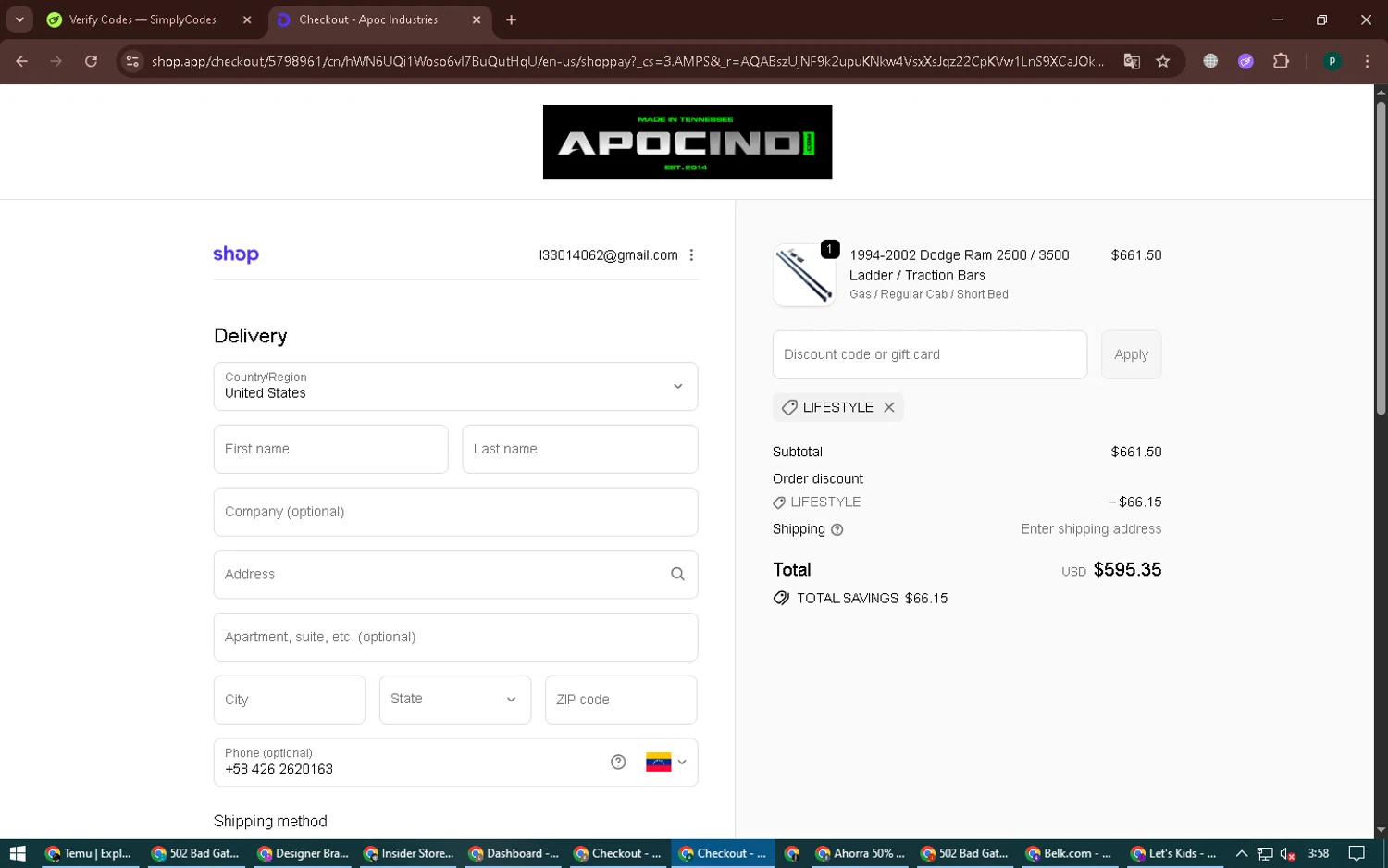
Task: Click the browser back arrow
Action: (21, 61)
